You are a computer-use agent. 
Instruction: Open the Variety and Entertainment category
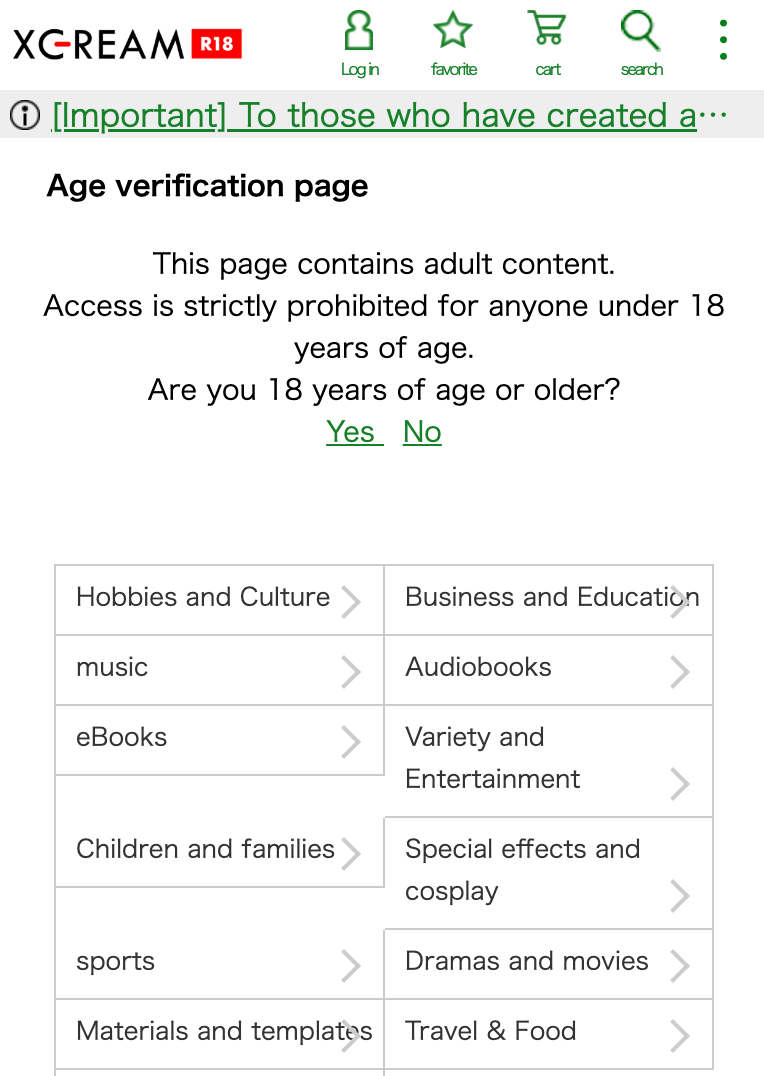point(493,758)
